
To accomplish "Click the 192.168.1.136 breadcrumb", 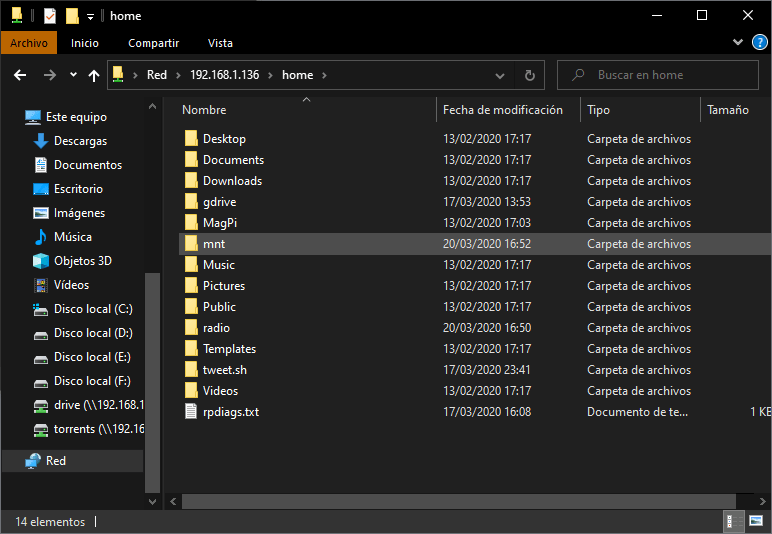I will (225, 75).
